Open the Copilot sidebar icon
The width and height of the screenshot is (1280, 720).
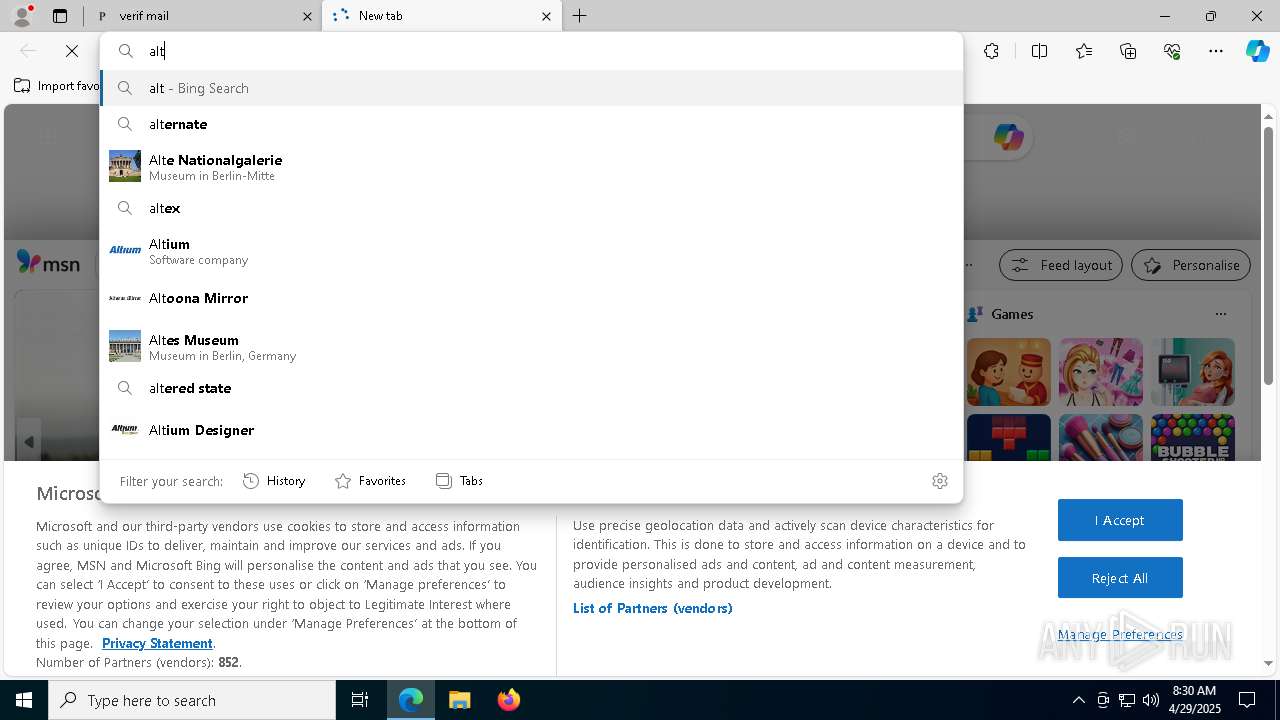[1257, 51]
